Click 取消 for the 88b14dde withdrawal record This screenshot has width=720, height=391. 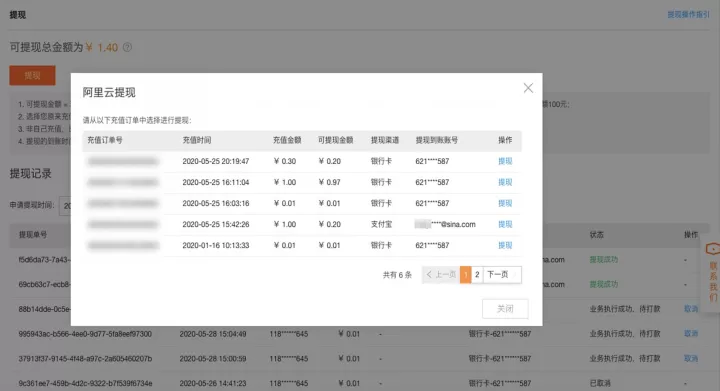coord(691,309)
